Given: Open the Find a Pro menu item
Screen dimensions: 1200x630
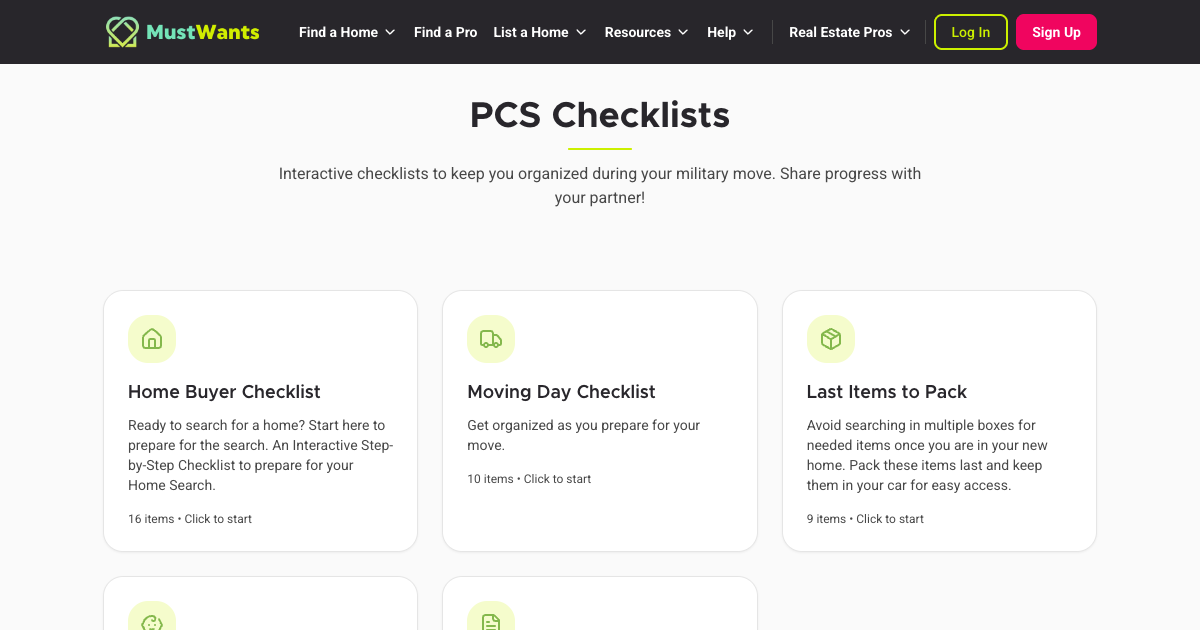Looking at the screenshot, I should 445,32.
